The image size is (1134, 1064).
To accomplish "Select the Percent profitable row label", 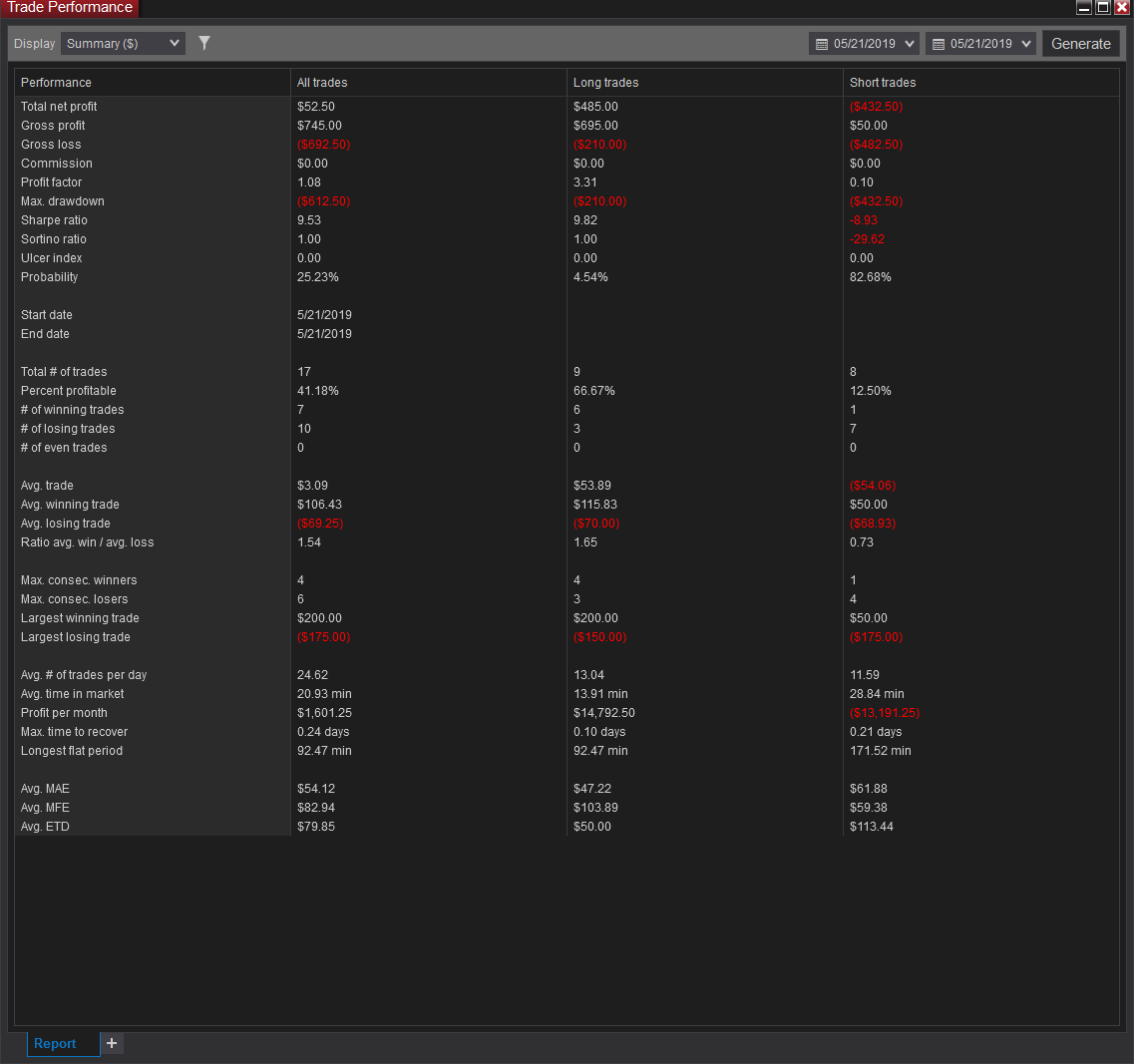I will 68,391.
